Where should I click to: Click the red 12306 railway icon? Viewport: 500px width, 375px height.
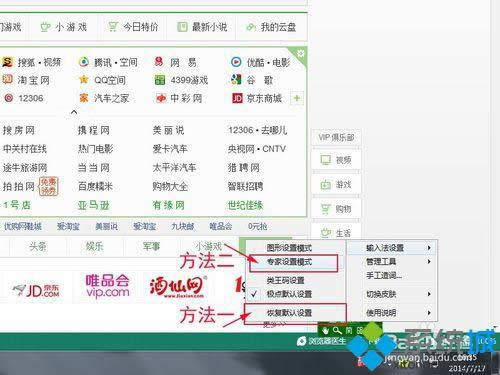coord(9,98)
